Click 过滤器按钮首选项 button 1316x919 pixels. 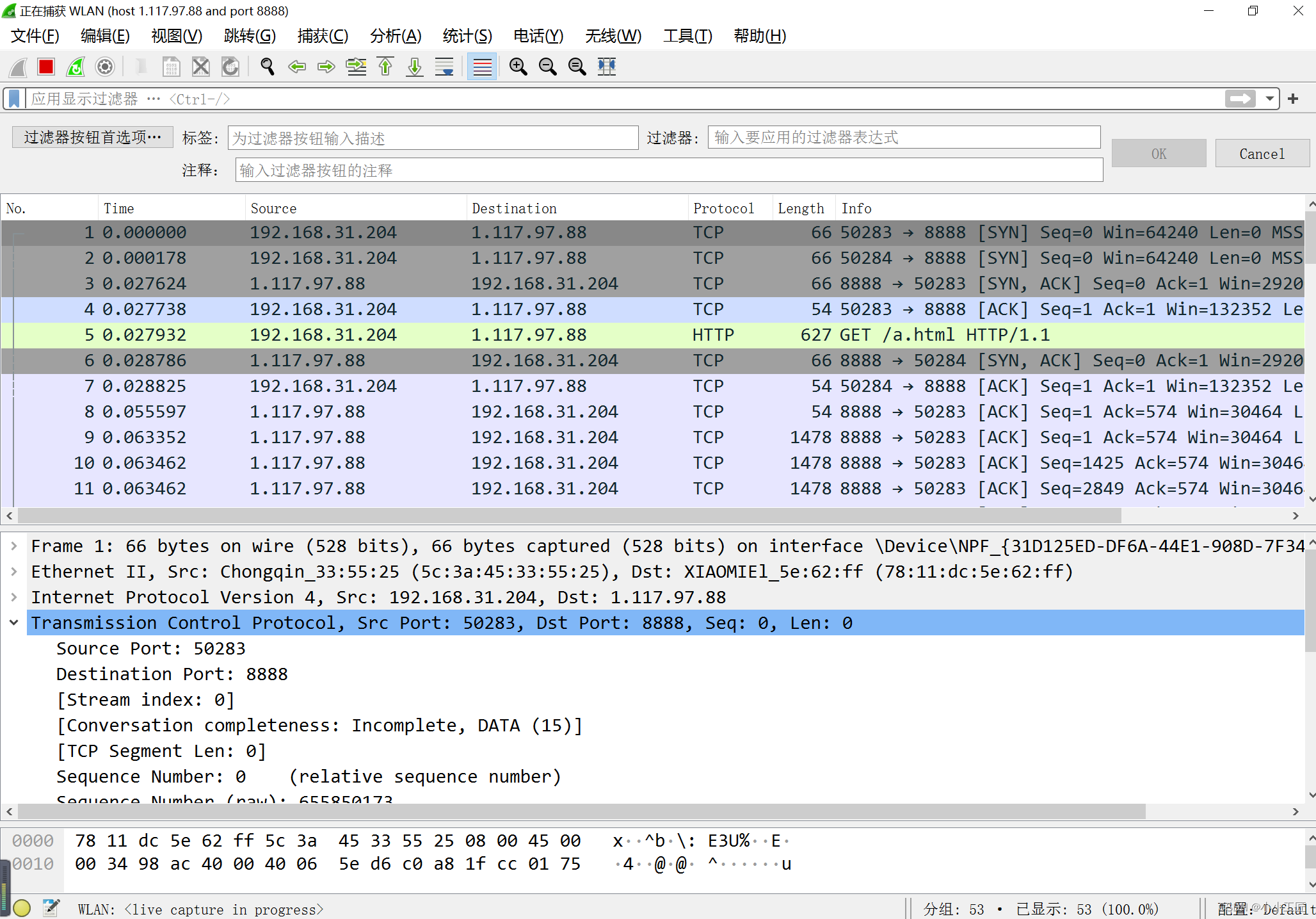(x=93, y=137)
